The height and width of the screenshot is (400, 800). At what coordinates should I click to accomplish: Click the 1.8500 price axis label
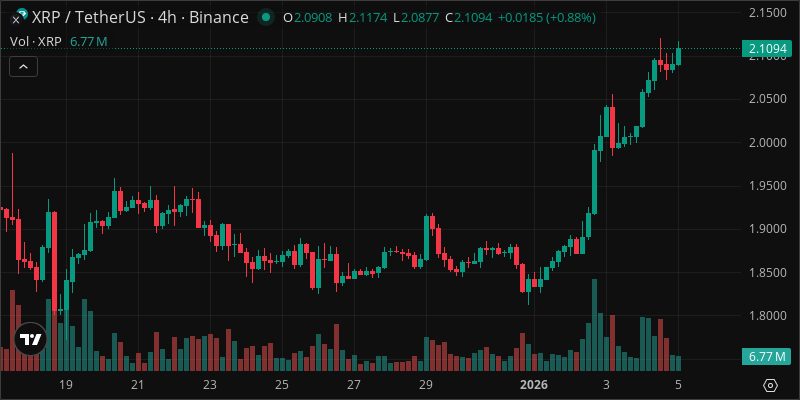tap(767, 272)
